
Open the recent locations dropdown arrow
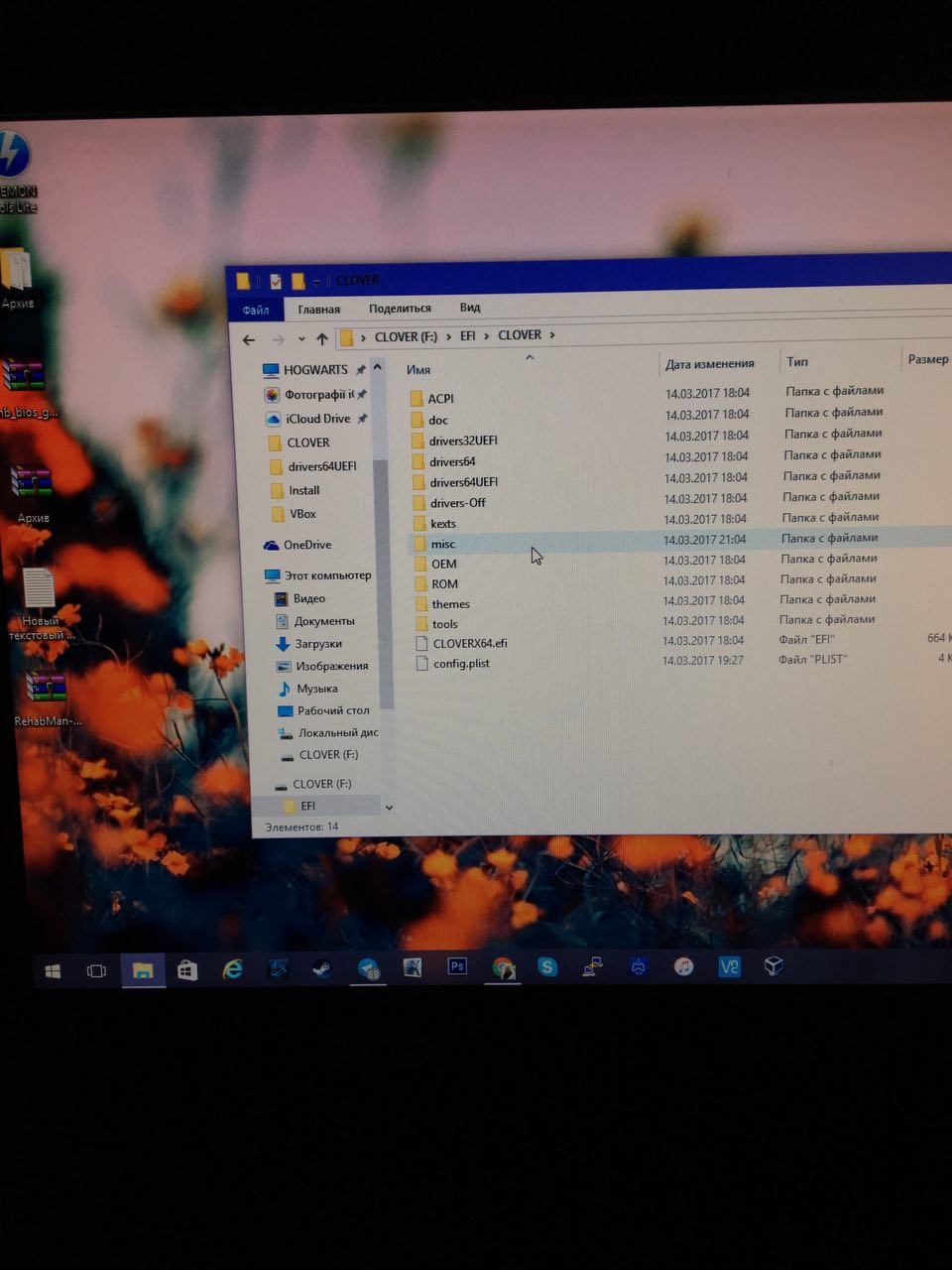click(301, 339)
